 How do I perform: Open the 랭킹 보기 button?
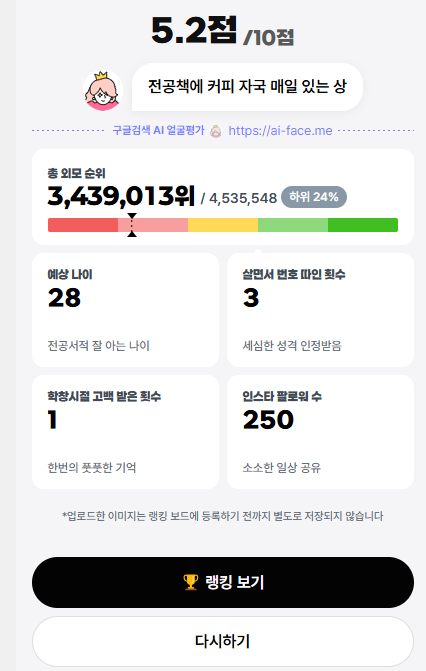(223, 582)
